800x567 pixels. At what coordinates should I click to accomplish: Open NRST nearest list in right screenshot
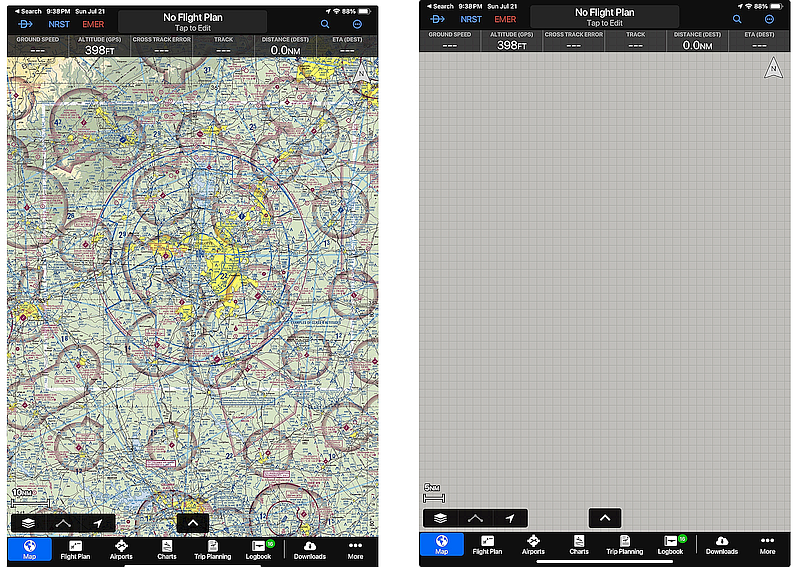(470, 19)
